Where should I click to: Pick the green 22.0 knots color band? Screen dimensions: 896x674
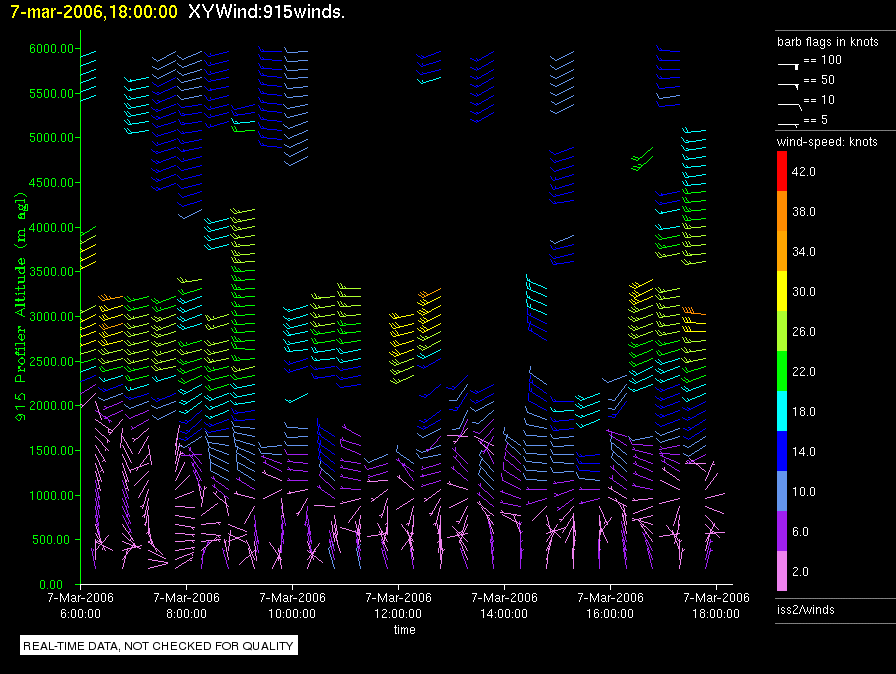click(x=783, y=372)
